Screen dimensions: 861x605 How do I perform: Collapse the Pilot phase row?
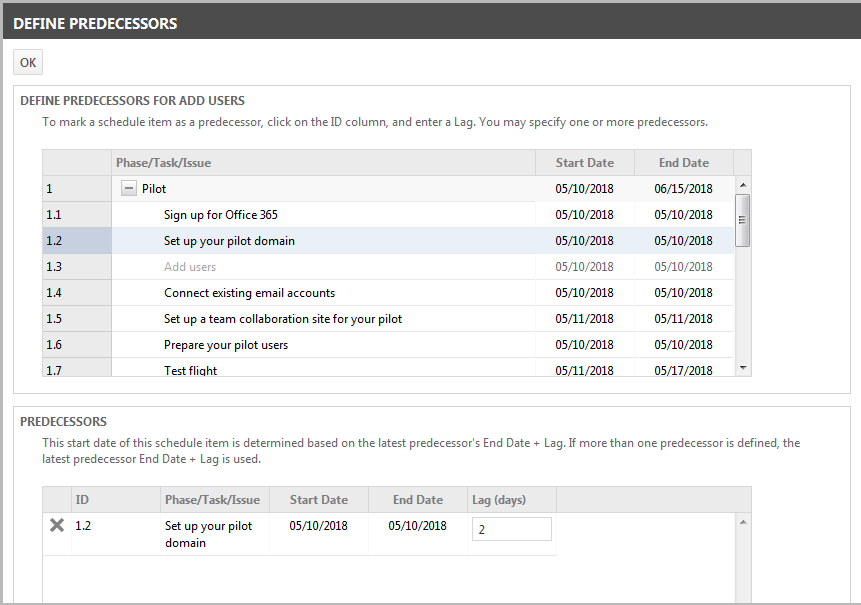[x=129, y=189]
